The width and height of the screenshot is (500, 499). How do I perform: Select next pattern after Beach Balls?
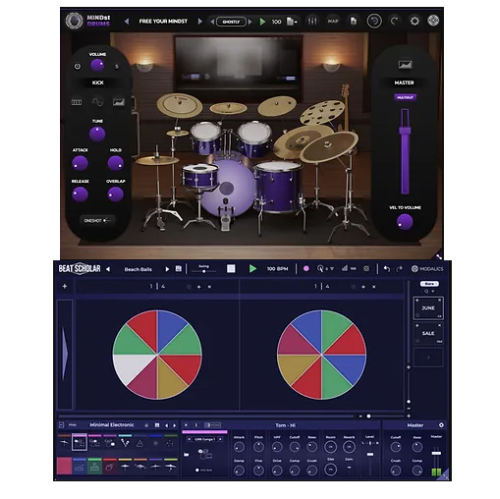coord(167,269)
